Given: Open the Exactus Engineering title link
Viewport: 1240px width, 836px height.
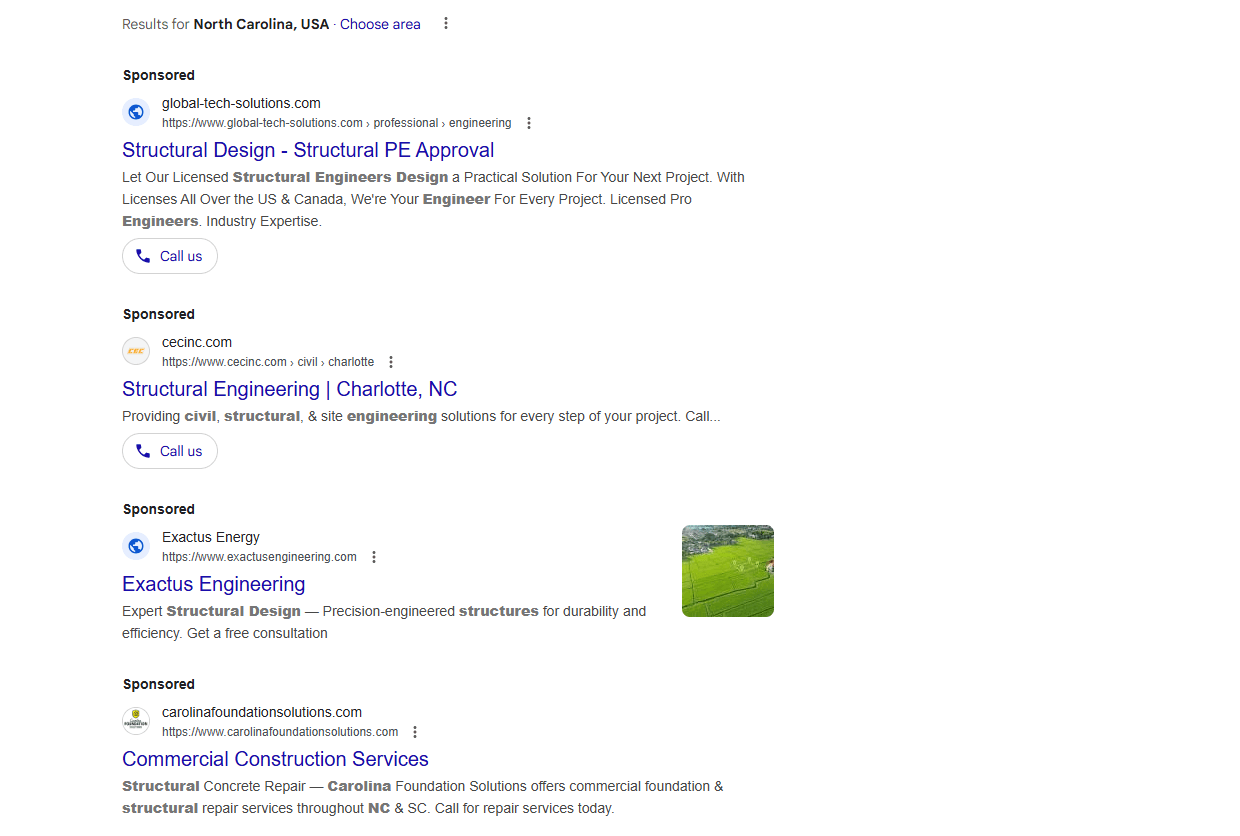Looking at the screenshot, I should pyautogui.click(x=214, y=584).
